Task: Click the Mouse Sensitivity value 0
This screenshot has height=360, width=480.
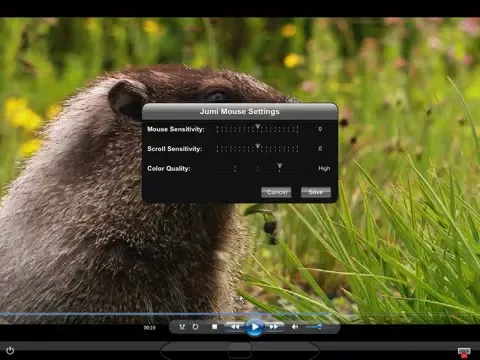Action: tap(320, 129)
